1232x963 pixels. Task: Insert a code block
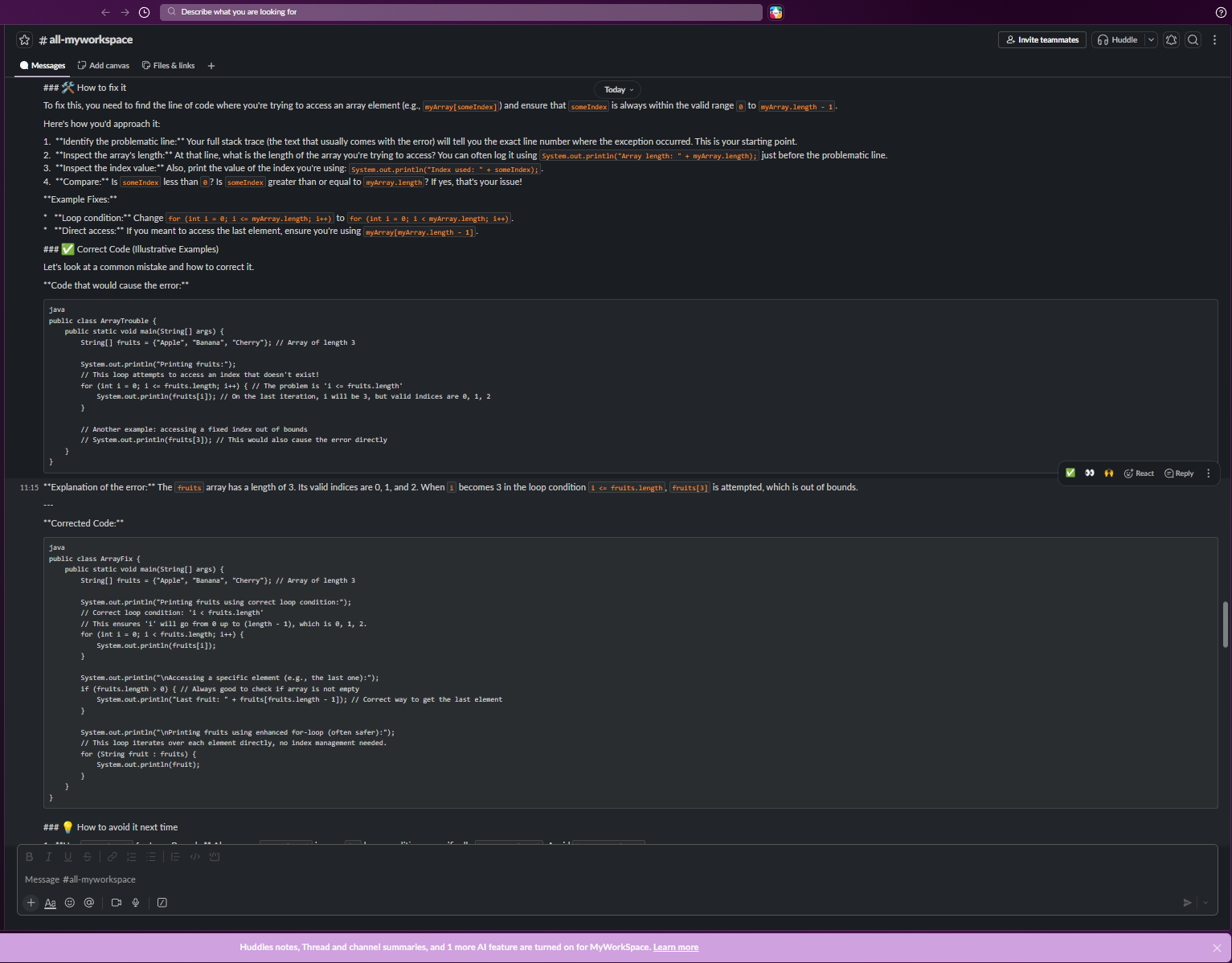215,857
